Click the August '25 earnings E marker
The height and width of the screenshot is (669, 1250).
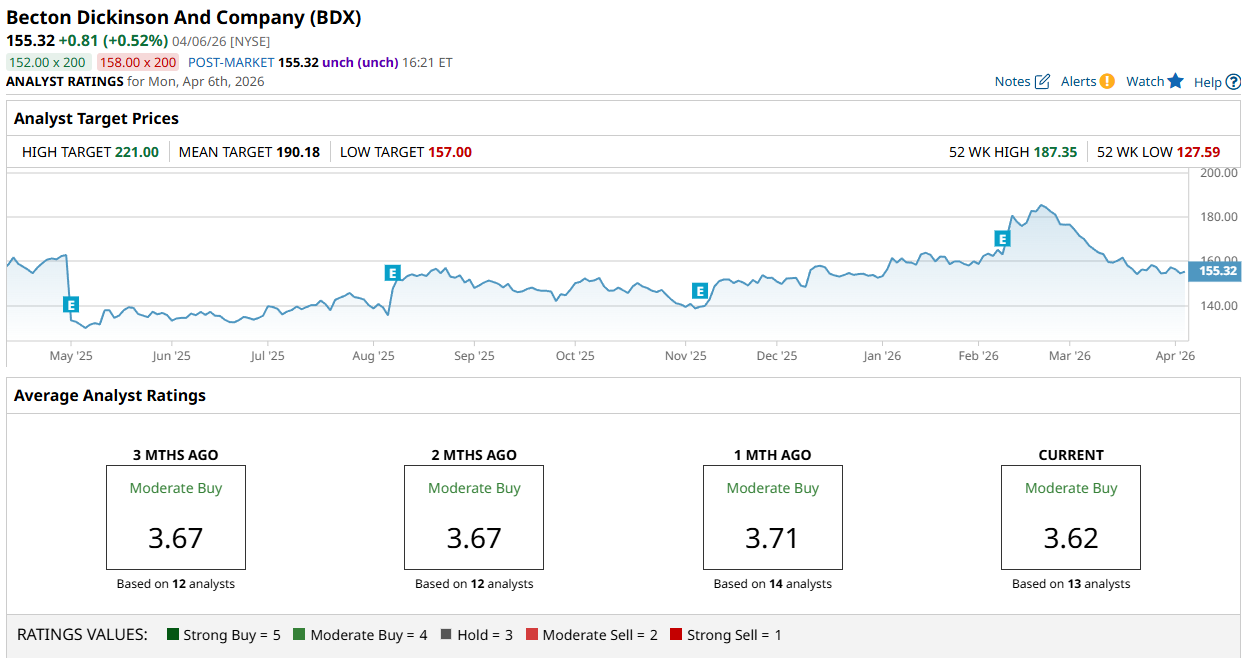(x=392, y=273)
